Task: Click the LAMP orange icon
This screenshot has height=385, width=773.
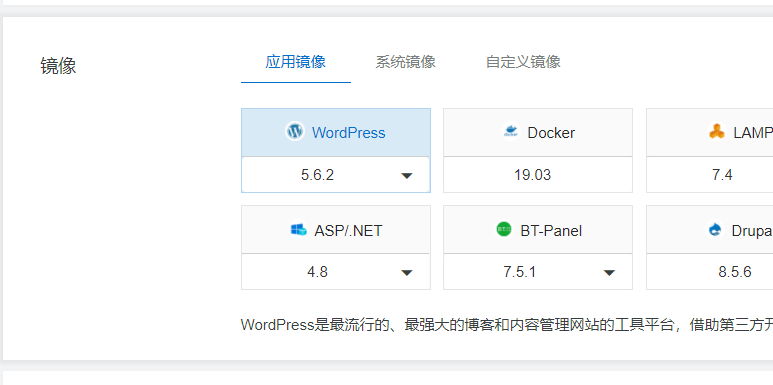Action: [717, 132]
